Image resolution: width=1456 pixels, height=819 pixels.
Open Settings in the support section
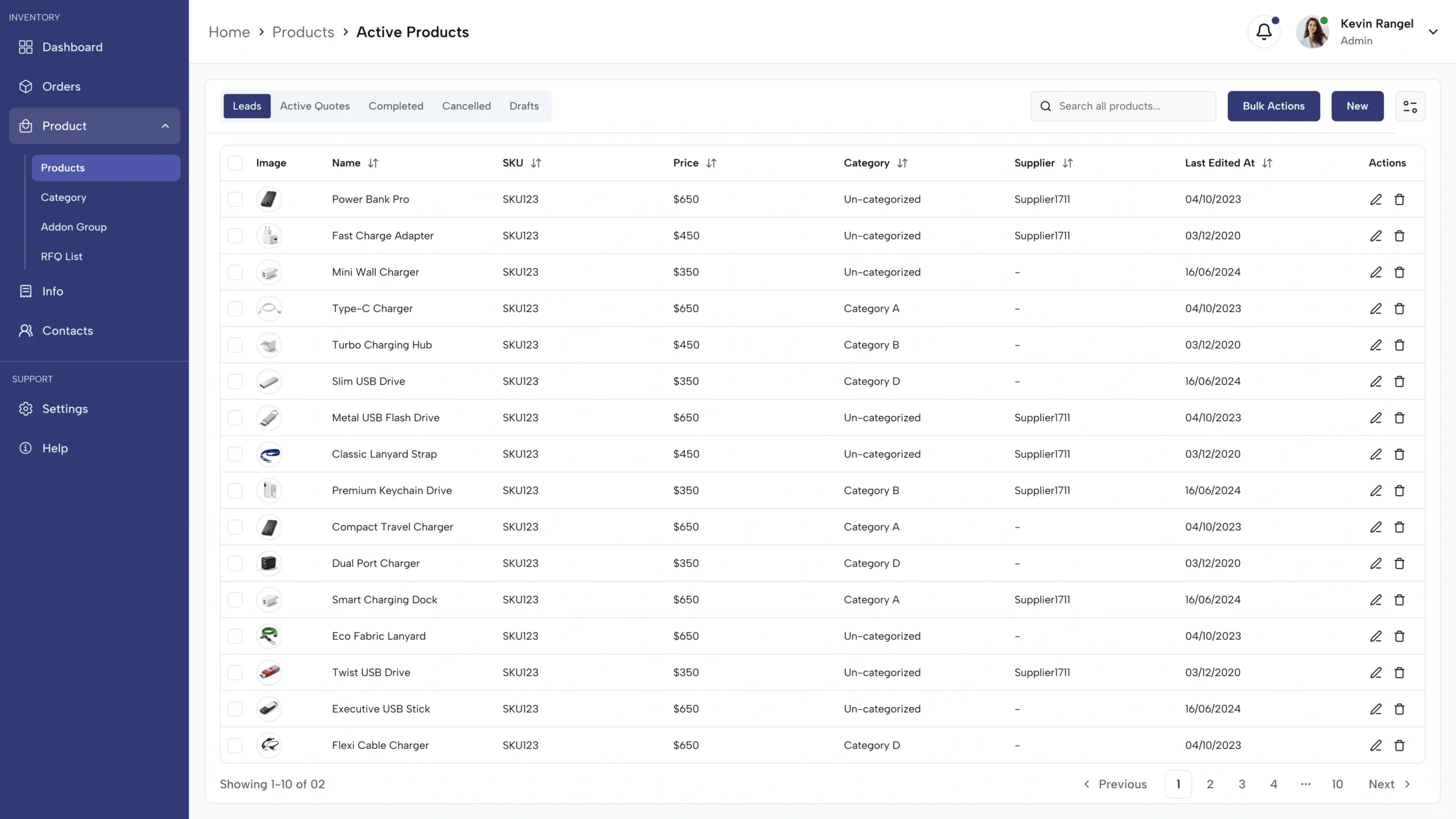(65, 409)
